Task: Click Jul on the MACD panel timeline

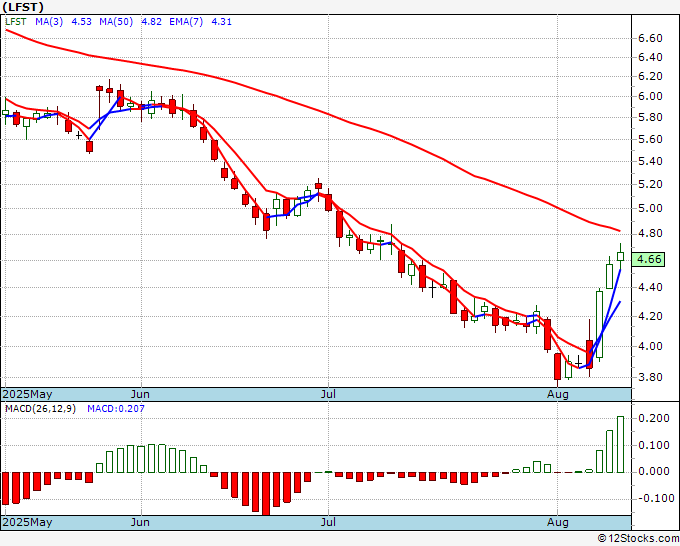Action: point(328,522)
